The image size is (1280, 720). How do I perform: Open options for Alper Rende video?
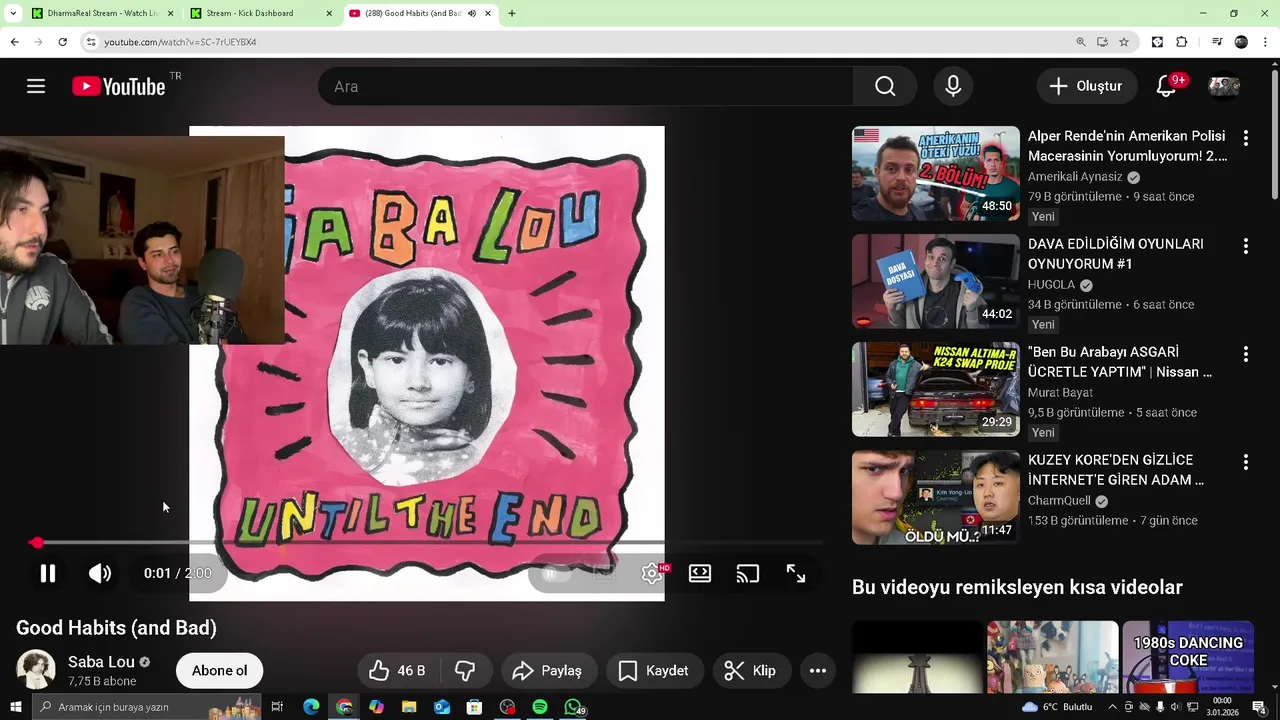(1245, 138)
